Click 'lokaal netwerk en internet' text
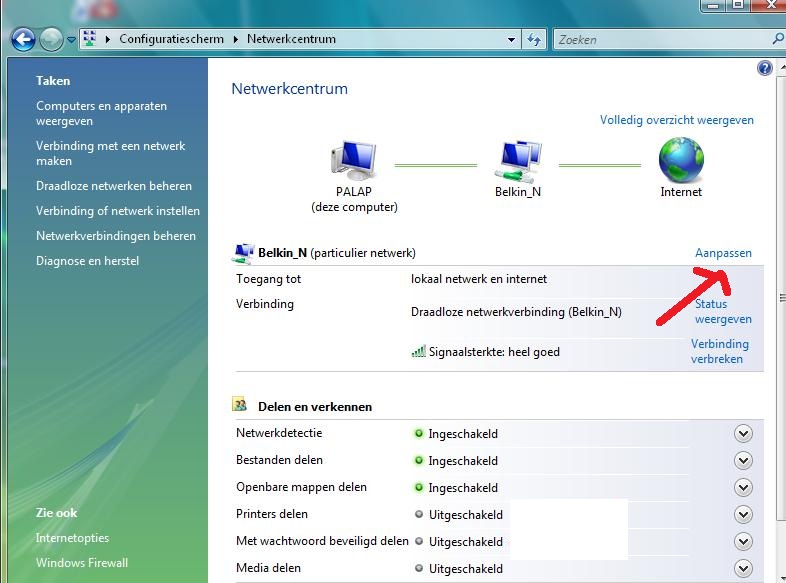Image resolution: width=786 pixels, height=583 pixels. coord(479,279)
